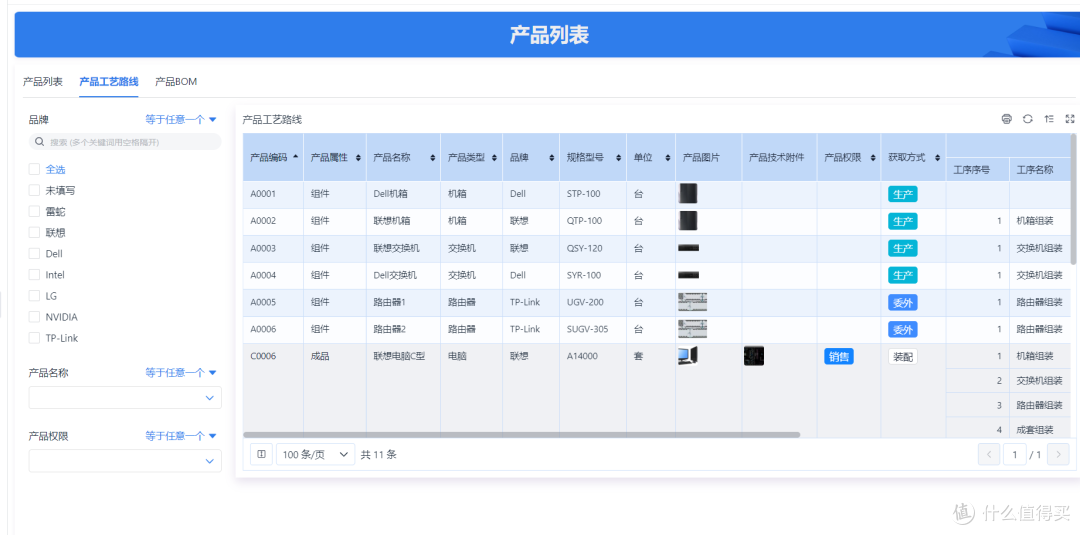Open the 100 条/页 page size dropdown

tap(315, 454)
